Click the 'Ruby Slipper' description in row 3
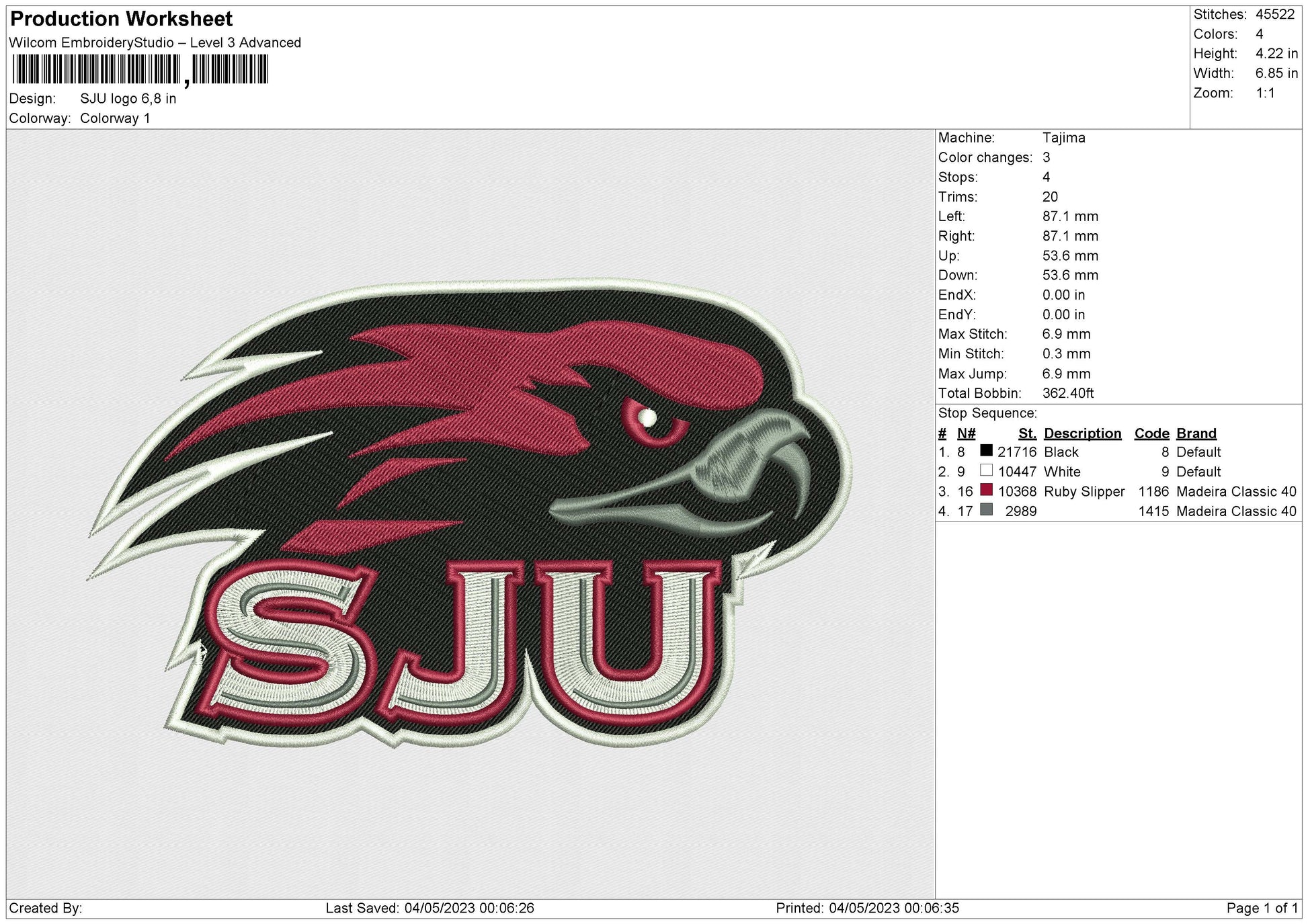The image size is (1308, 924). pyautogui.click(x=1084, y=492)
